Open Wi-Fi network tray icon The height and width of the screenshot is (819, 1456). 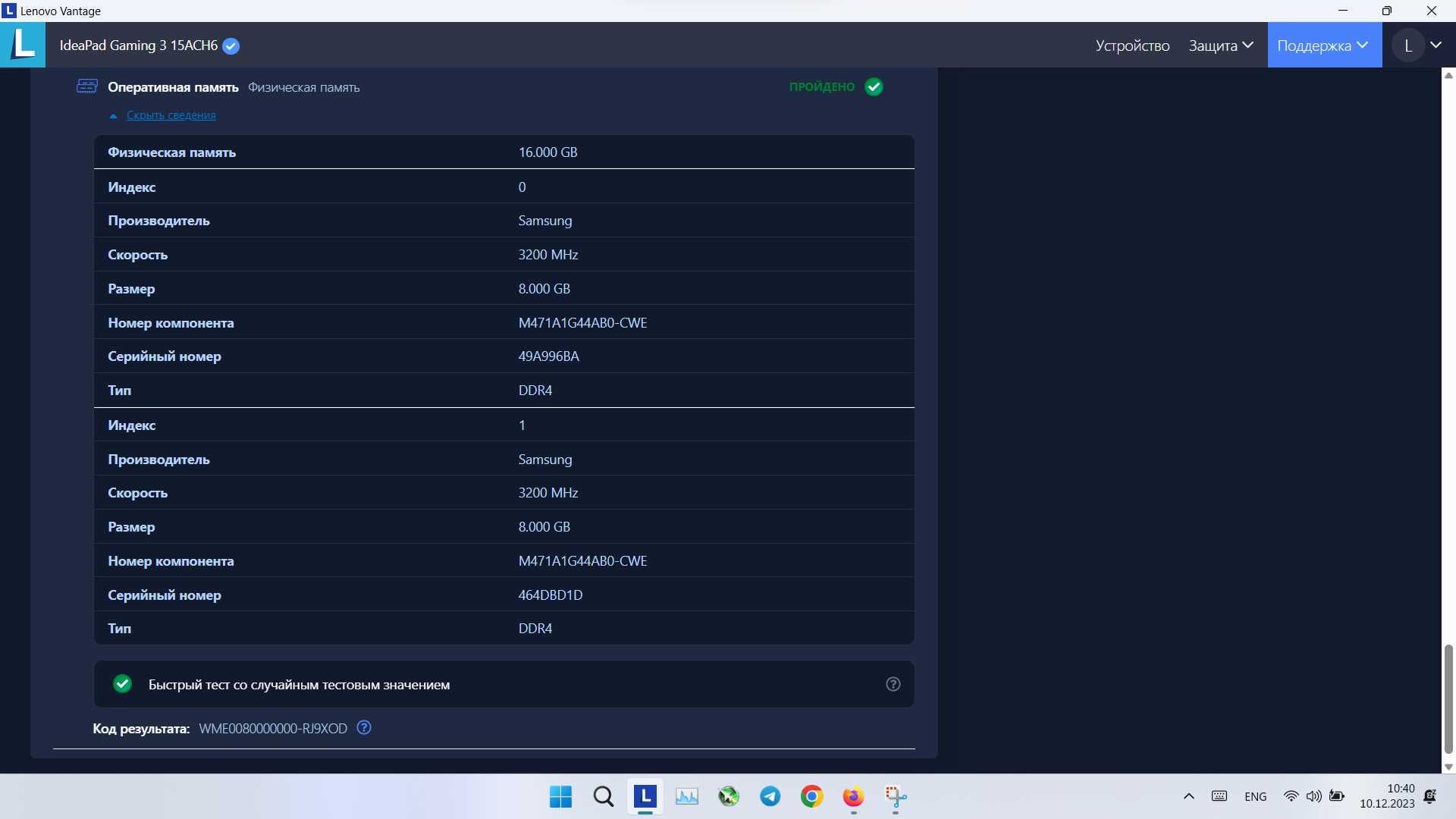[1291, 796]
